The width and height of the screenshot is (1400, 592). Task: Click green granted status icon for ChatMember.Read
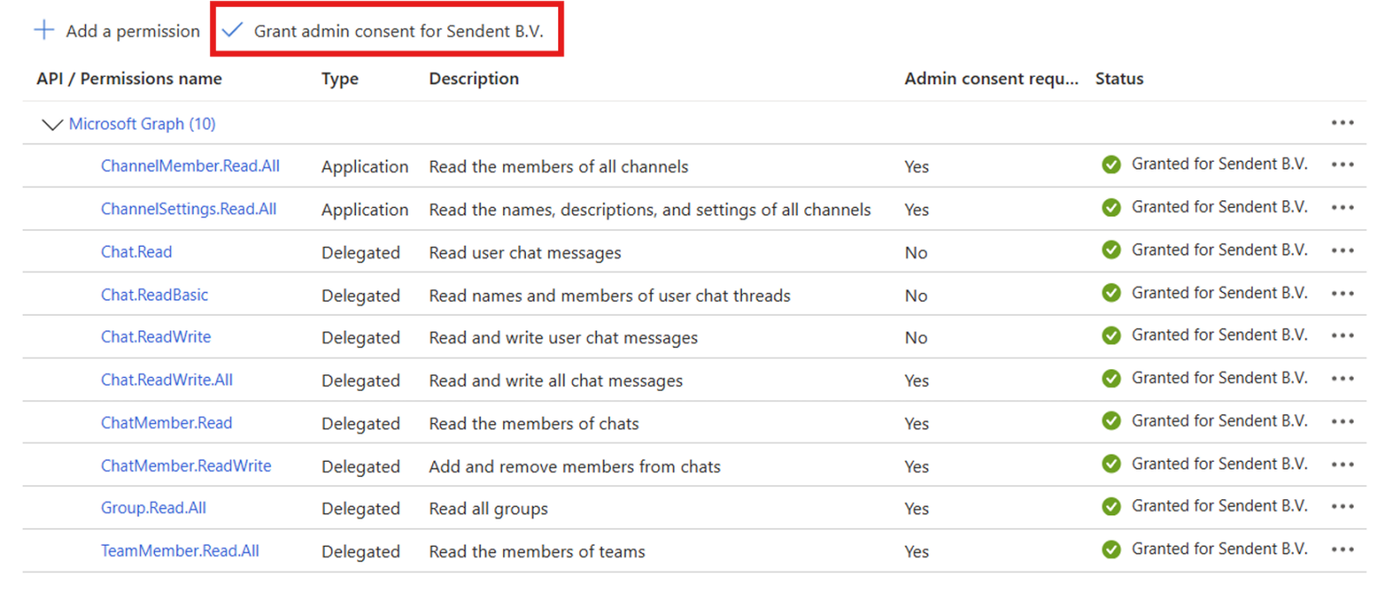point(1111,422)
